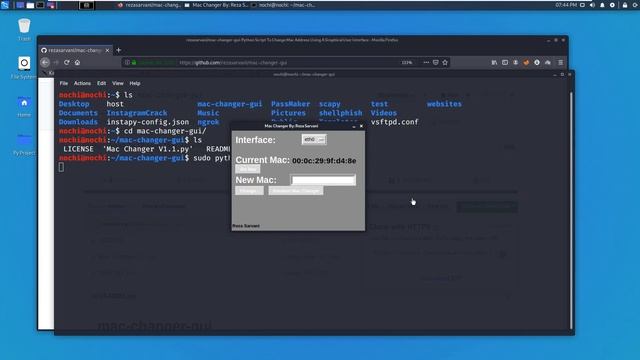Click 'shellphish' in terminal listing
Viewport: 640px width, 360px height.
tap(340, 113)
